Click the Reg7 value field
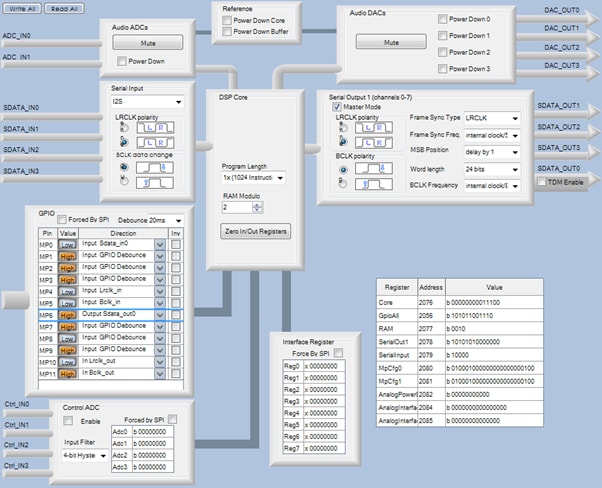The height and width of the screenshot is (488, 602). point(324,448)
